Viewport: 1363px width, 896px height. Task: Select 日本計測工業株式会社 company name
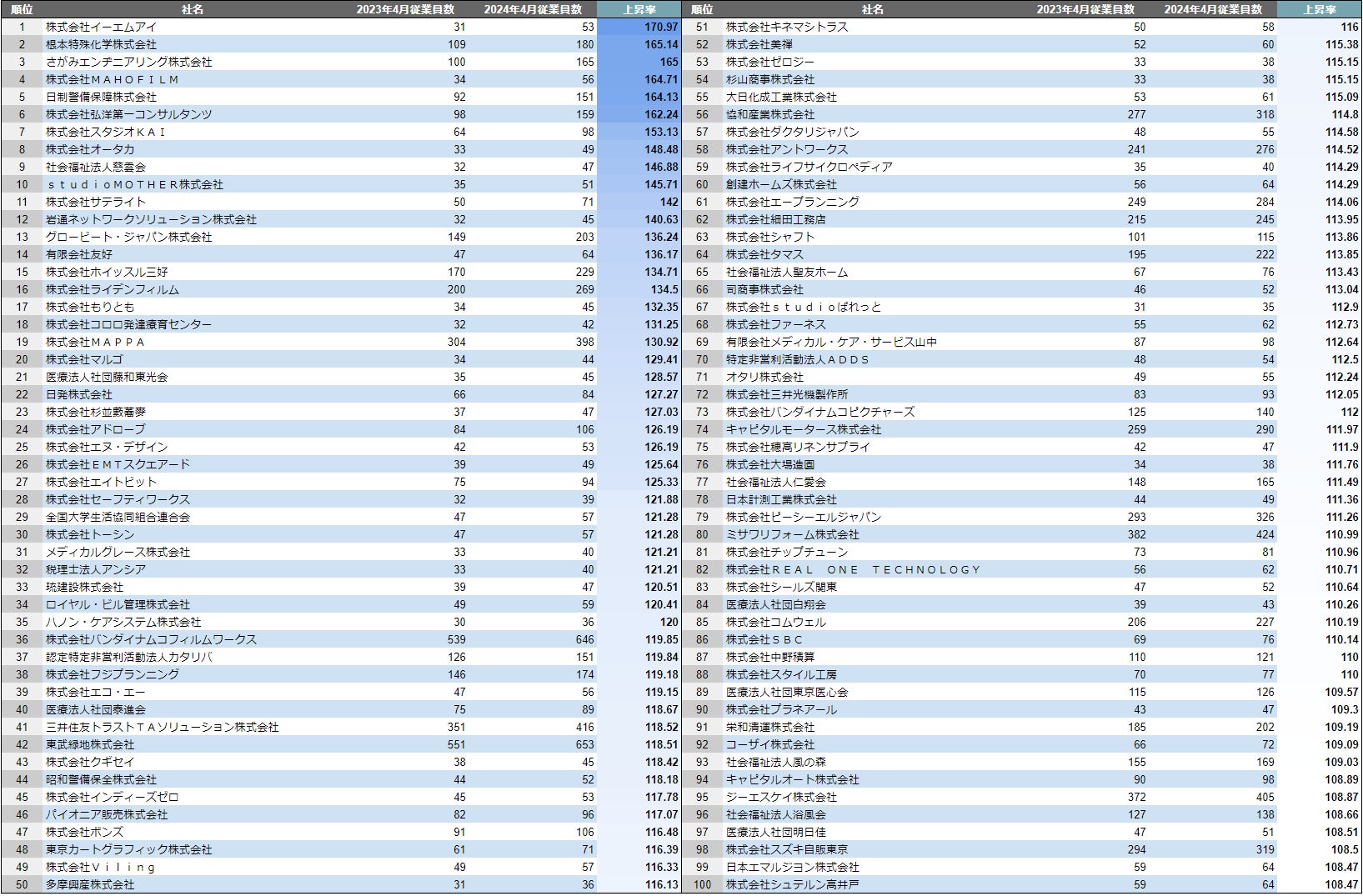(x=781, y=499)
